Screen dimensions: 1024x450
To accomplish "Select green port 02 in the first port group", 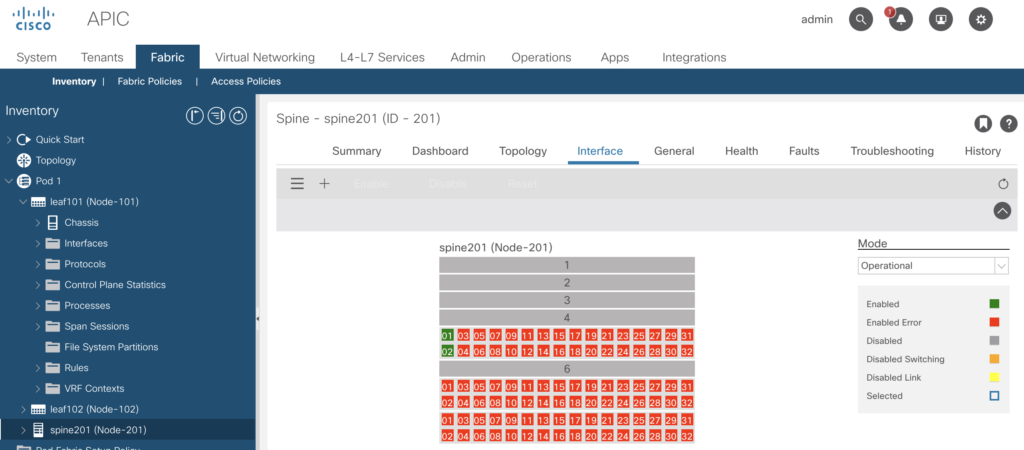I will point(447,351).
